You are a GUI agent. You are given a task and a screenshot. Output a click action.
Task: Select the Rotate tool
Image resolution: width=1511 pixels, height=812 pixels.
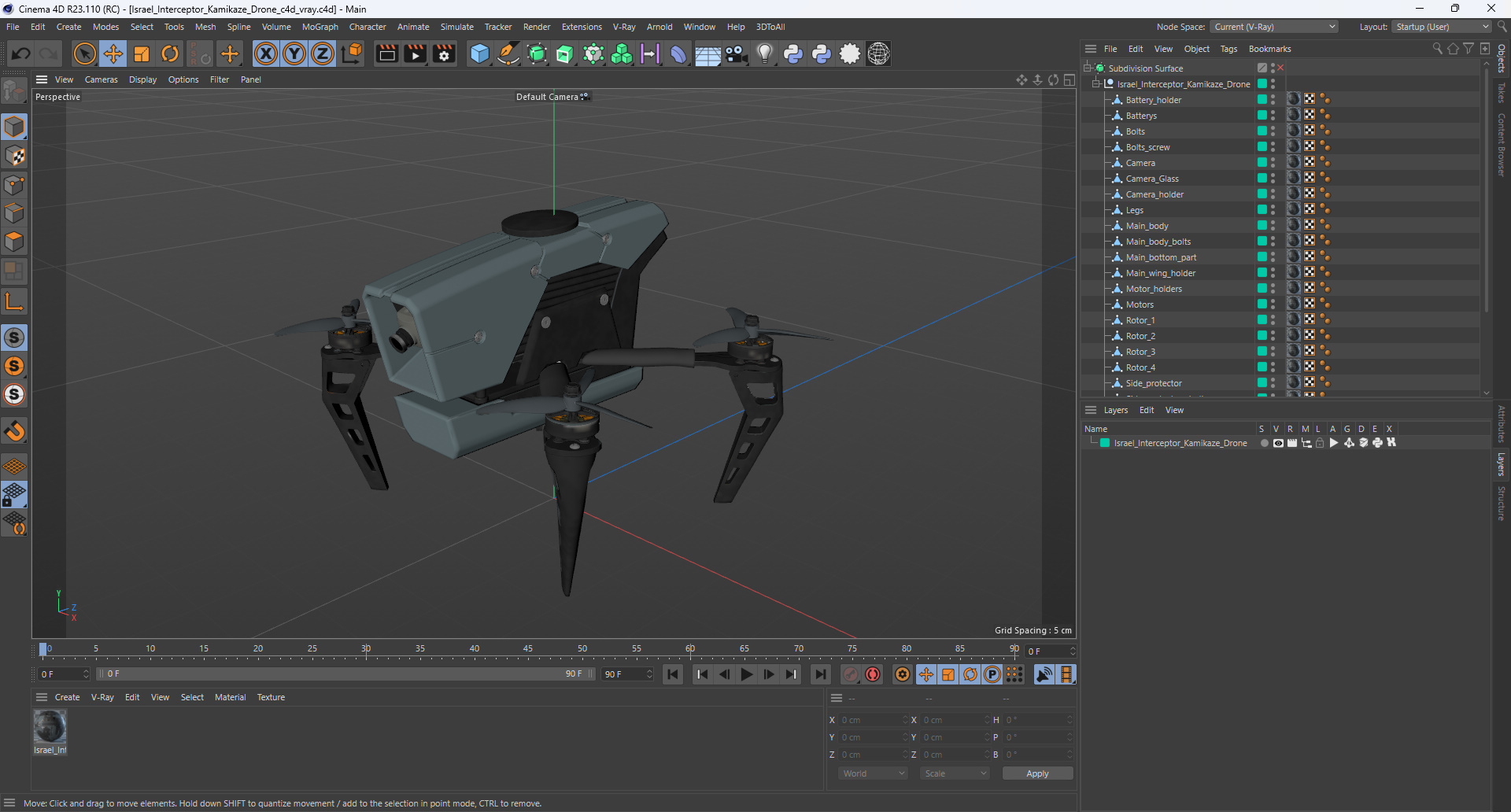[170, 54]
